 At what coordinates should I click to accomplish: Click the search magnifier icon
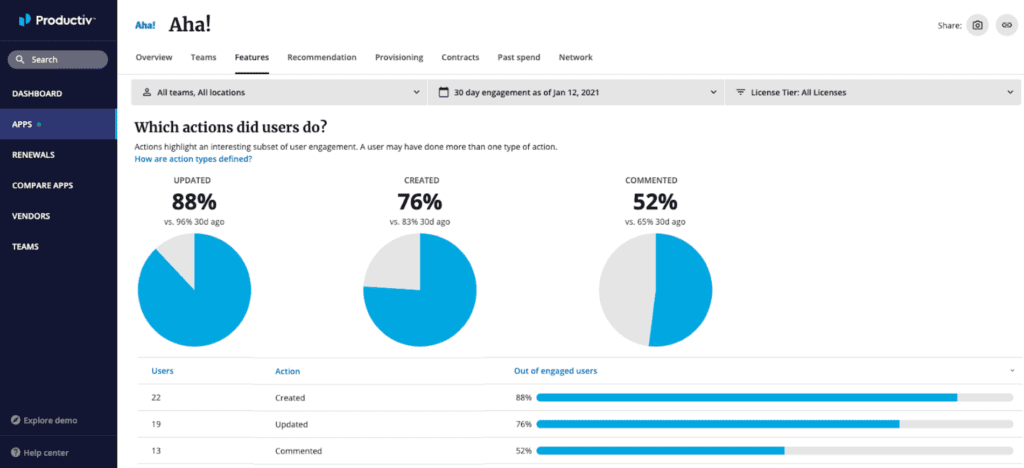[20, 59]
